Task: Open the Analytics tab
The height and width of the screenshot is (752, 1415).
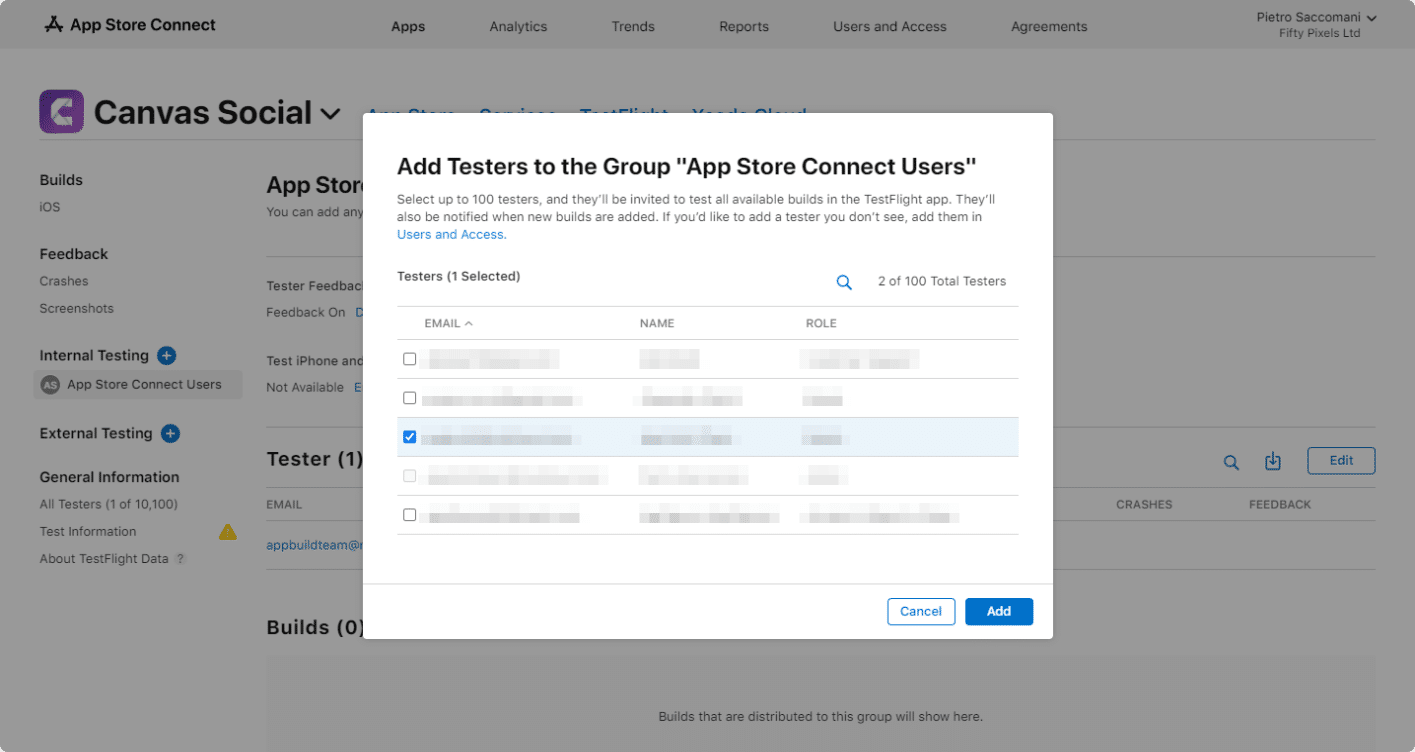Action: [x=518, y=27]
